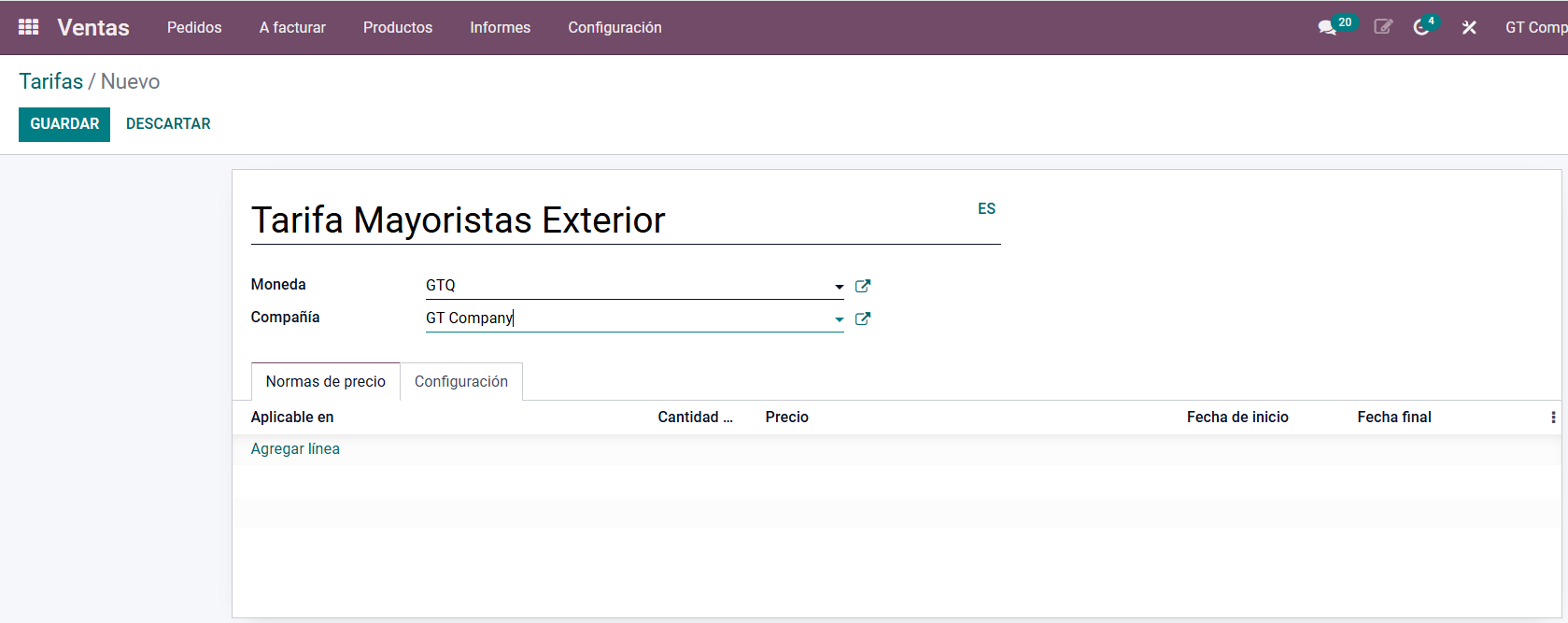
Task: Open external link for Moneda field
Action: [863, 286]
